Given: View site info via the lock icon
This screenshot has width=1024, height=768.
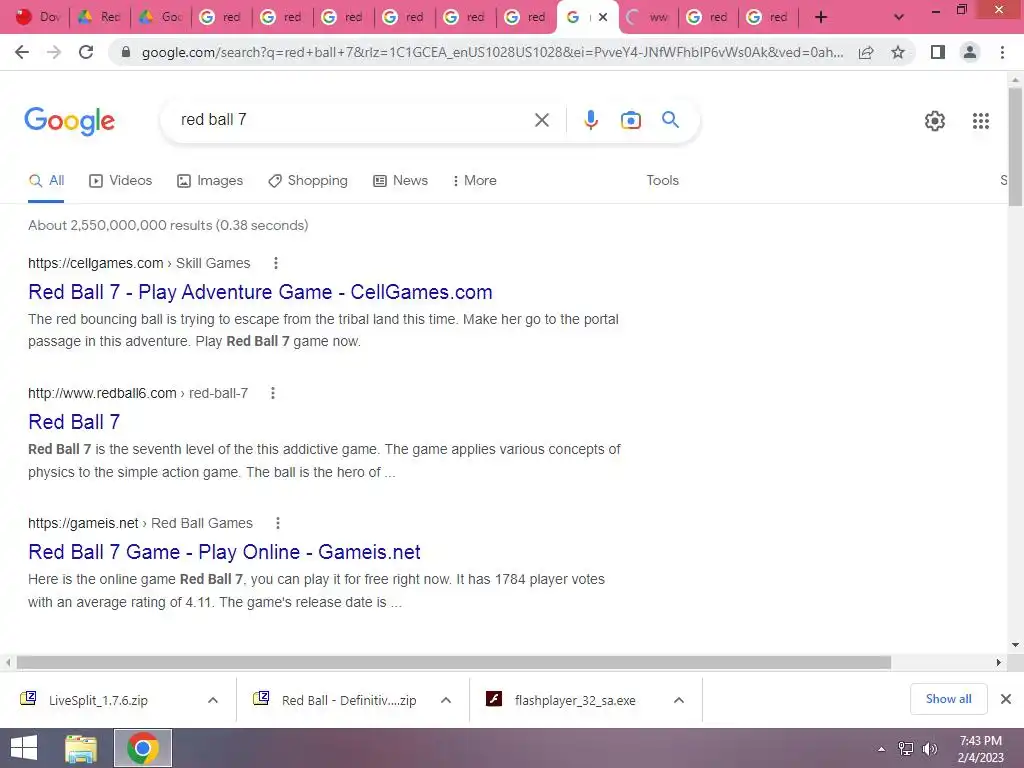Looking at the screenshot, I should click(x=126, y=52).
